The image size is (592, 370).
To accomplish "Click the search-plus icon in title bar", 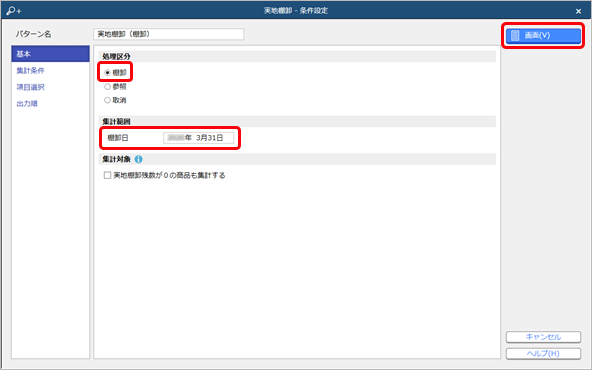I will click(14, 11).
